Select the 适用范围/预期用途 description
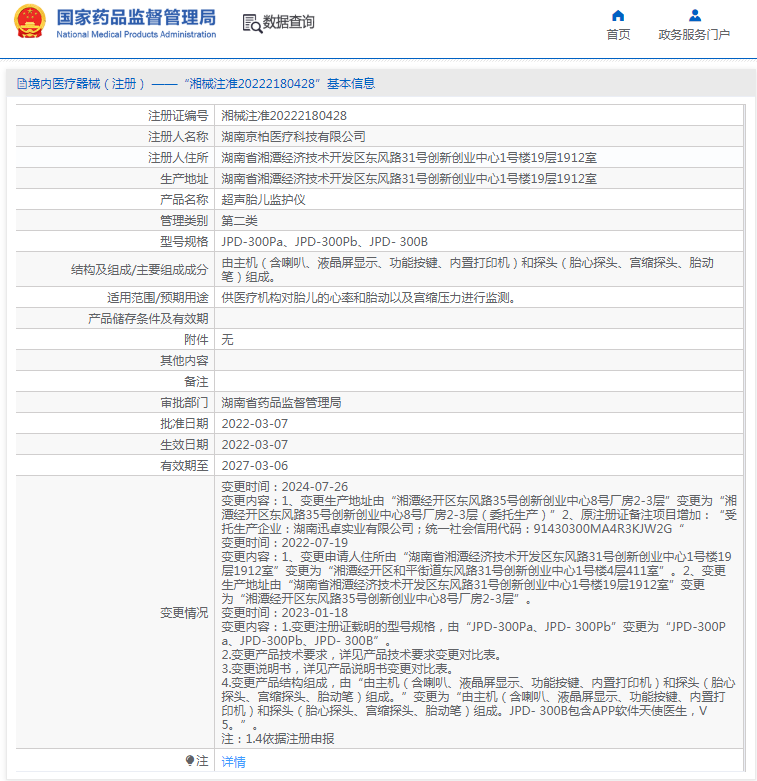 pyautogui.click(x=369, y=297)
